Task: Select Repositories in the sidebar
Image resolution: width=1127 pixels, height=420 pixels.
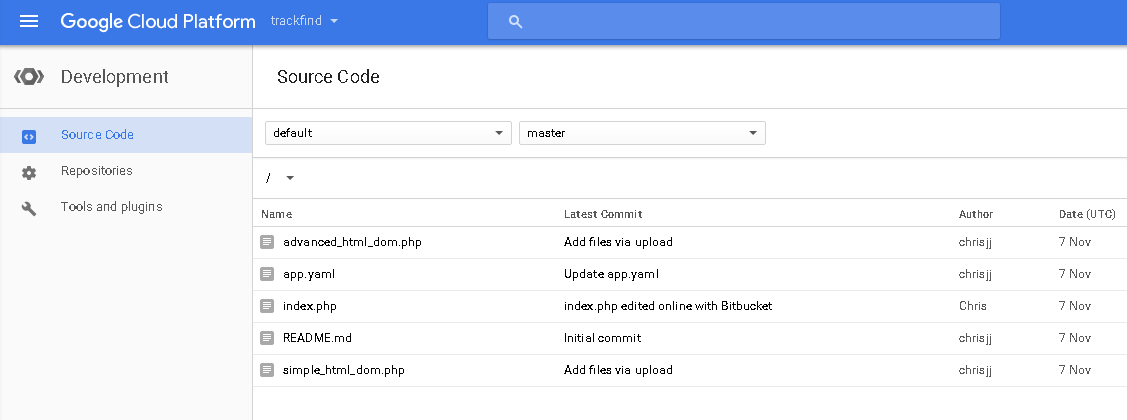Action: [96, 171]
